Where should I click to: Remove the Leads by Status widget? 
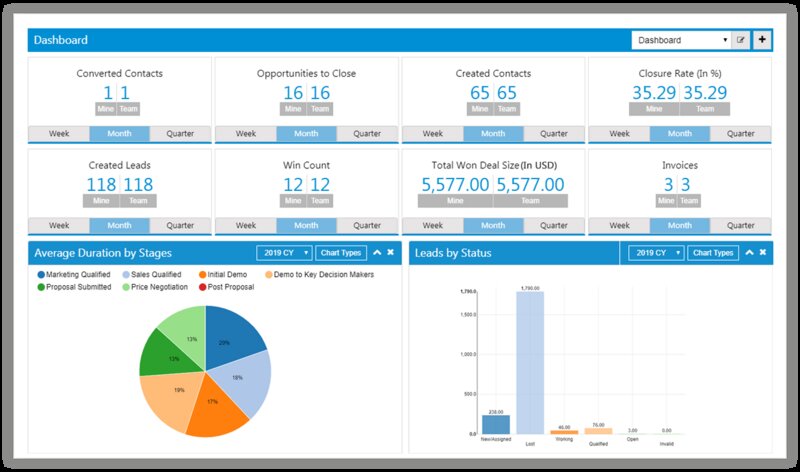763,253
